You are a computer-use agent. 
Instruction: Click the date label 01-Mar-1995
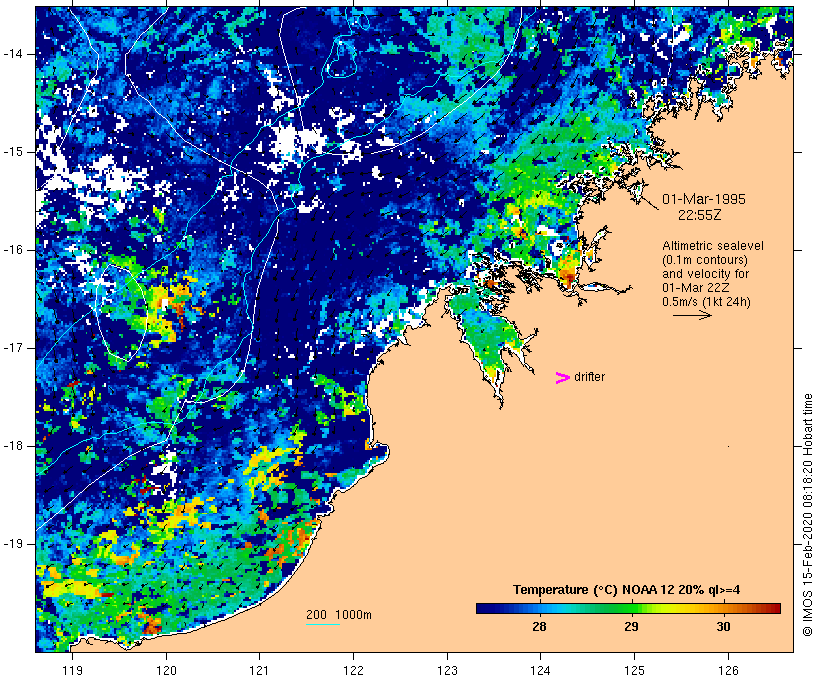pyautogui.click(x=704, y=199)
